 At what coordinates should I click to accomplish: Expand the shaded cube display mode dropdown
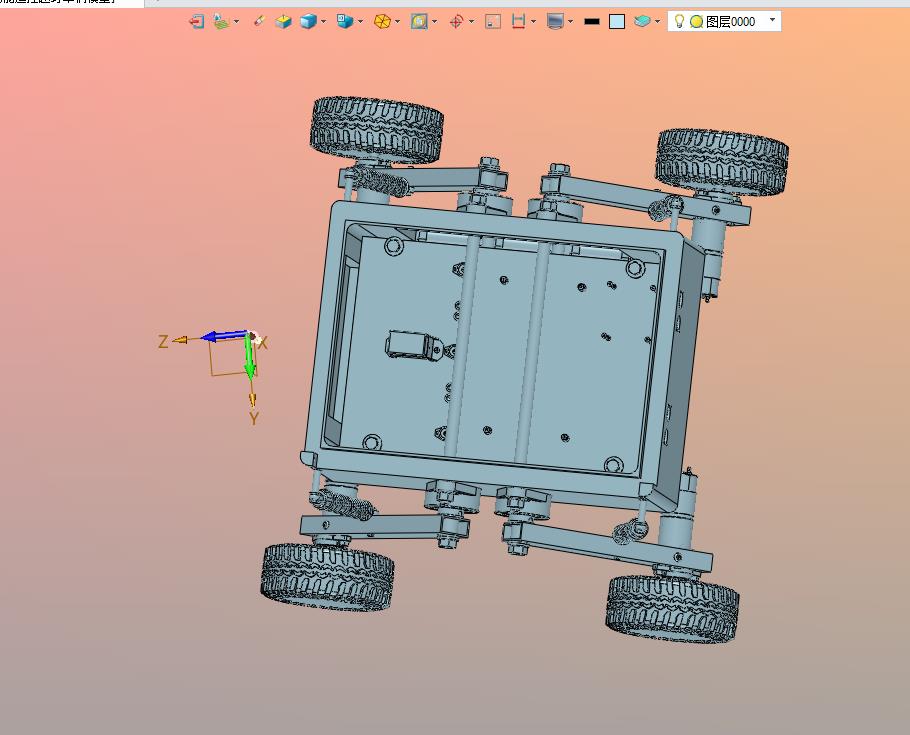tap(323, 22)
